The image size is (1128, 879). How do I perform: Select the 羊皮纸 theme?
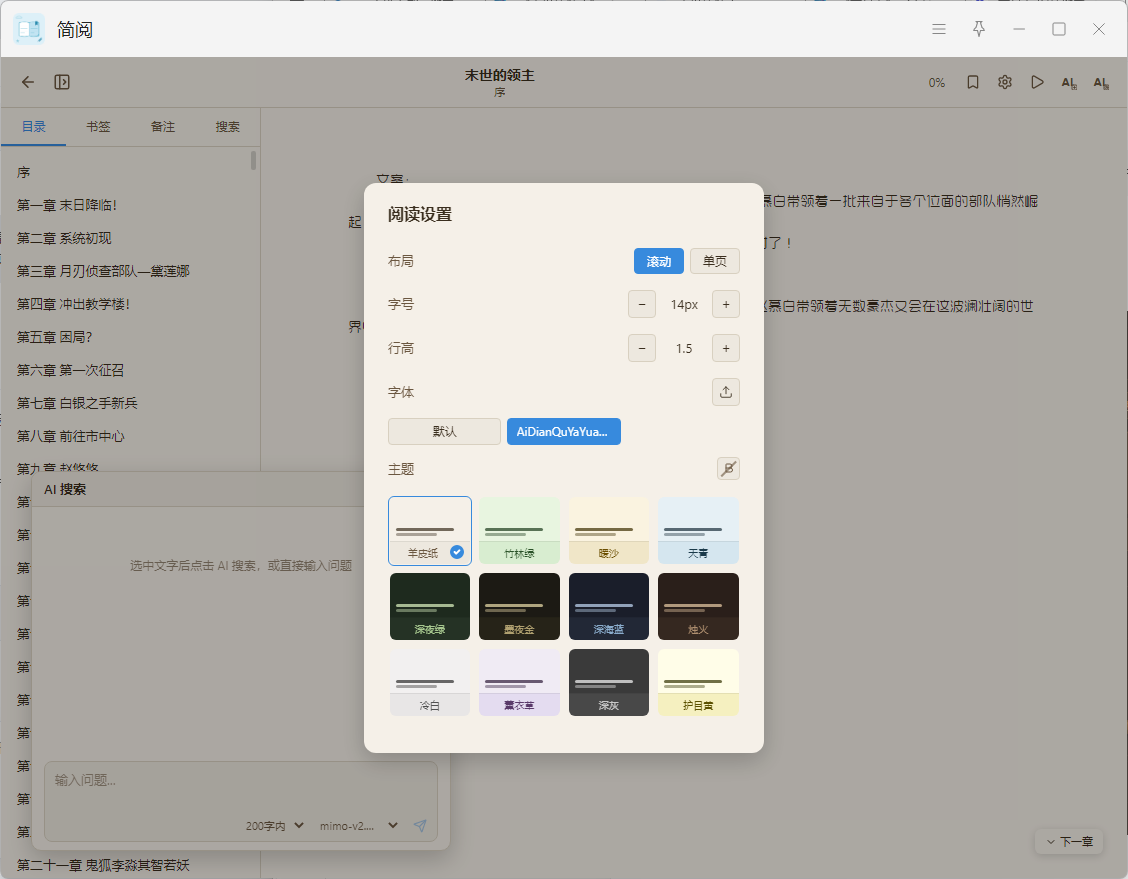pyautogui.click(x=429, y=531)
